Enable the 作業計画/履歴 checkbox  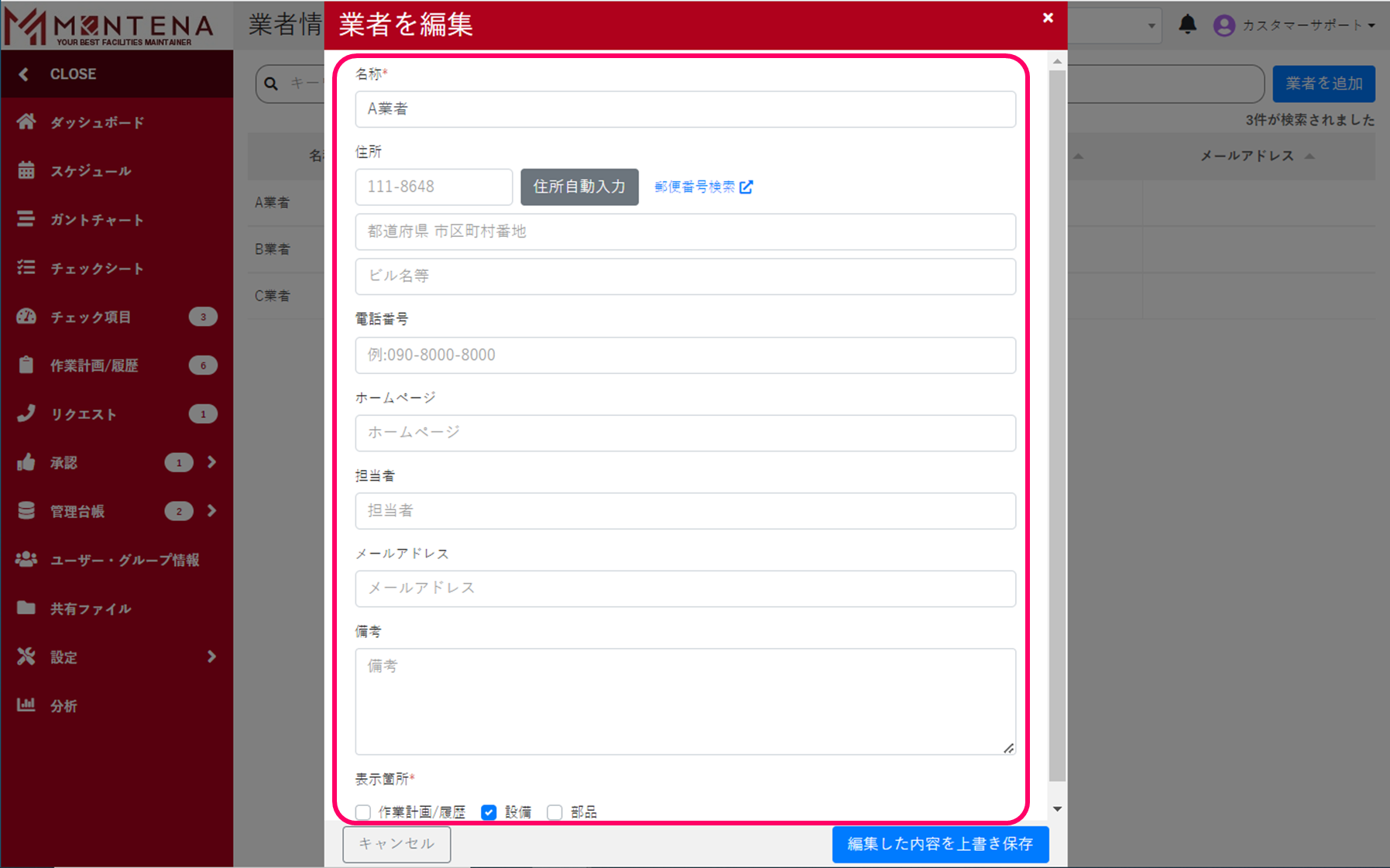363,811
